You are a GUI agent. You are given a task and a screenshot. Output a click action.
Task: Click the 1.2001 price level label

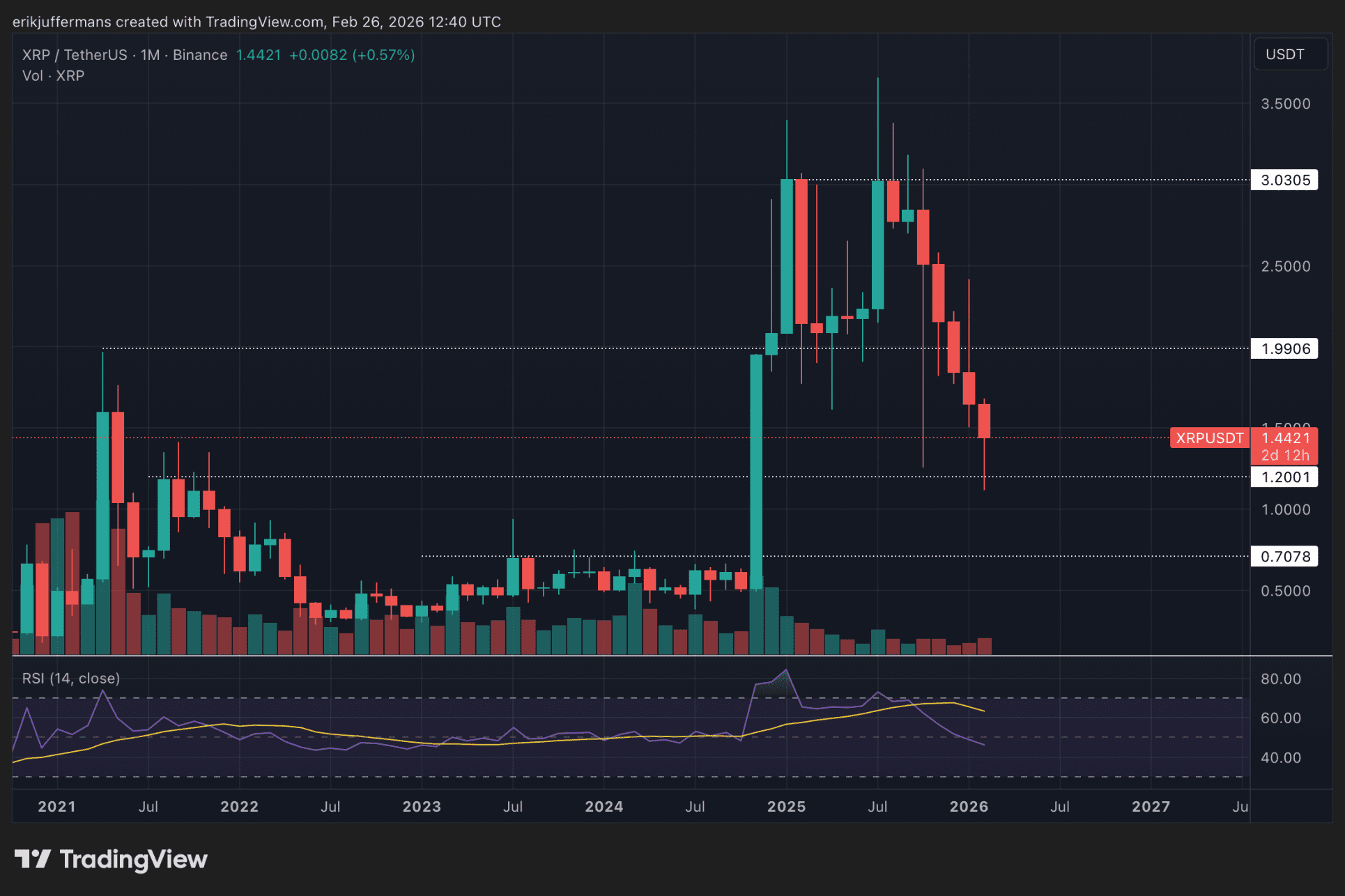[x=1284, y=477]
